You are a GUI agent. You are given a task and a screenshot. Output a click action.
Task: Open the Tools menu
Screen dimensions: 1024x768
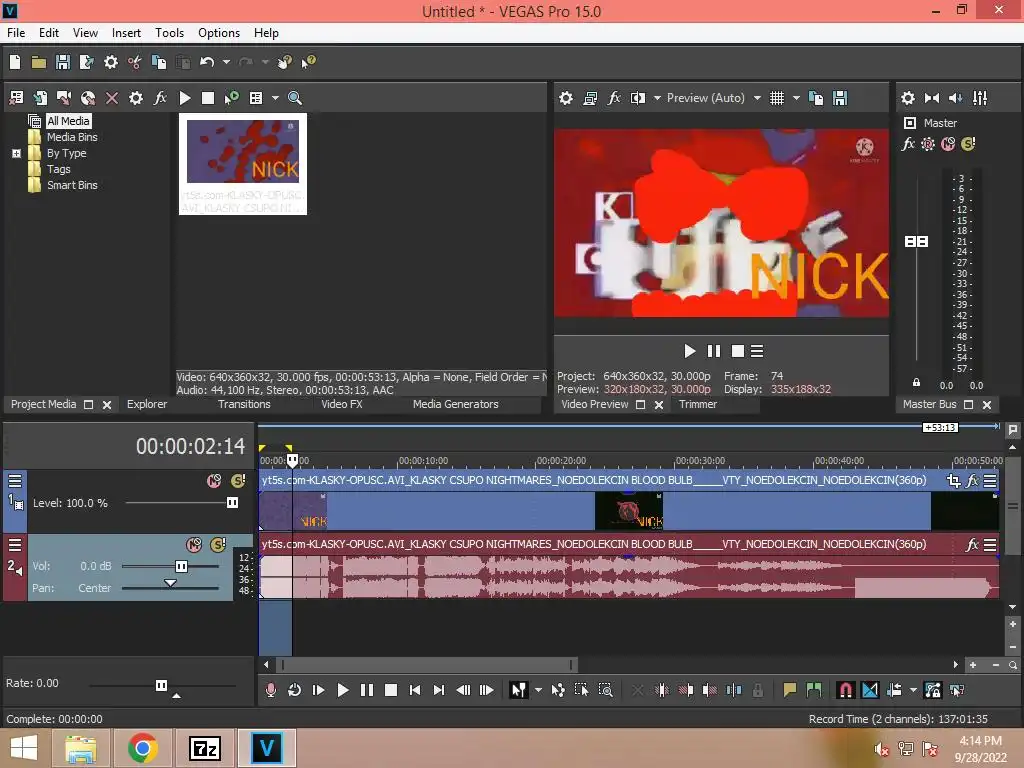169,33
